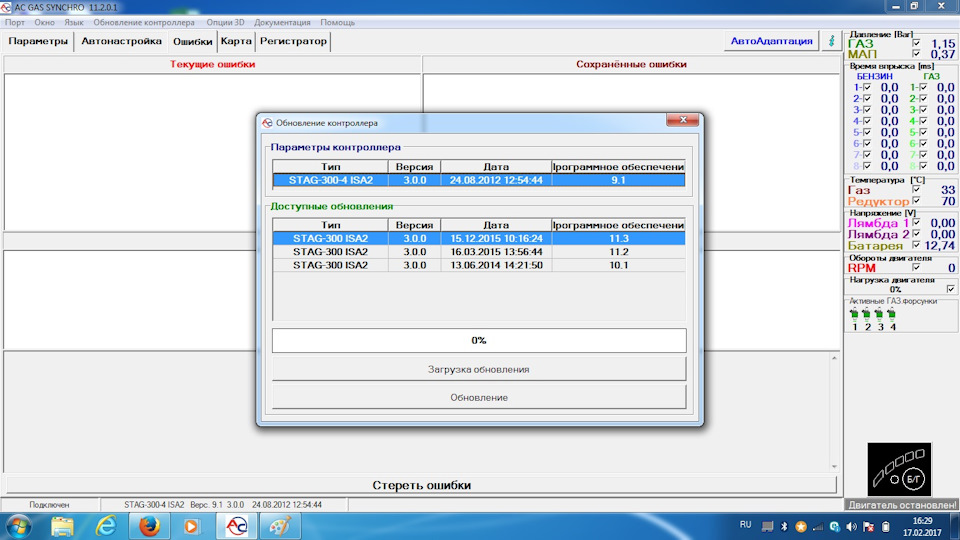Toggle petrol injector 1 checkbox
Image resolution: width=960 pixels, height=540 pixels.
tap(867, 88)
